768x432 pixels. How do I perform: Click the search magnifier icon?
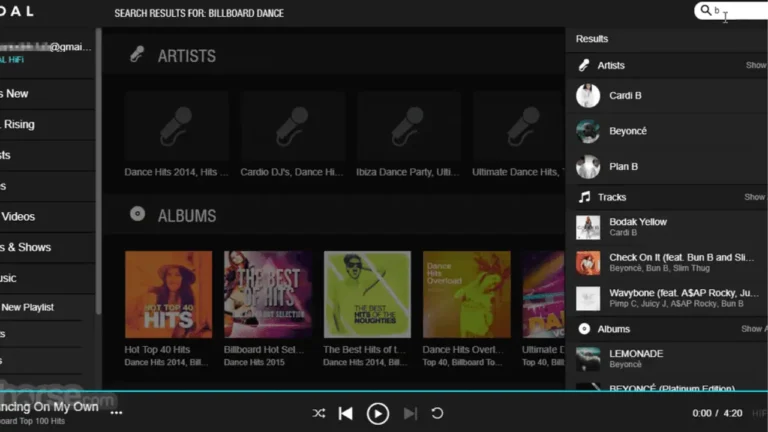(705, 10)
